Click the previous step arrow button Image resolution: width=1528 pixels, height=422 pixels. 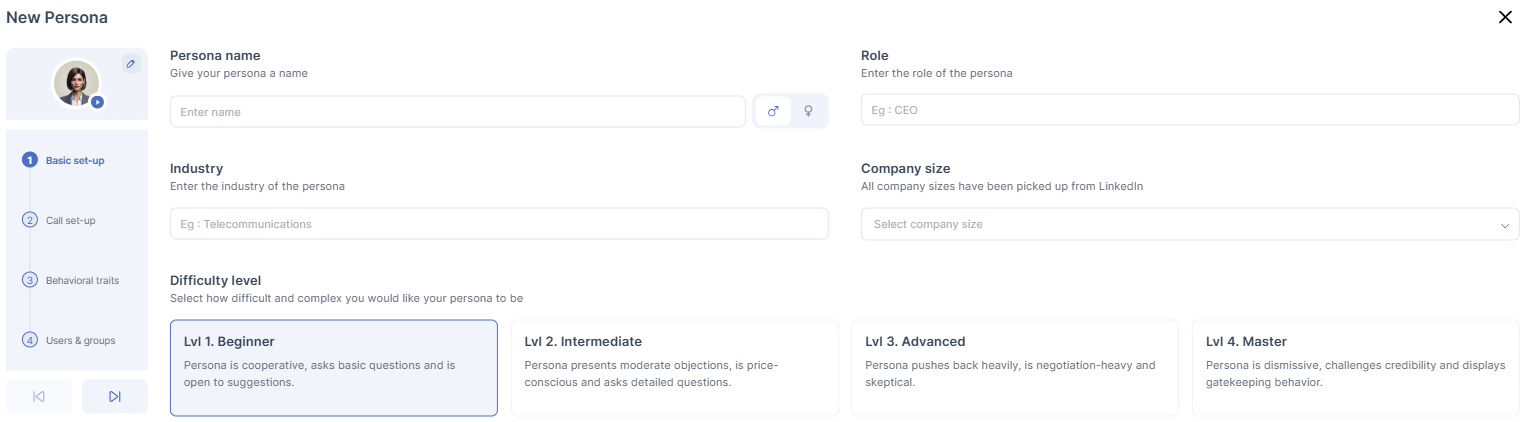[39, 397]
